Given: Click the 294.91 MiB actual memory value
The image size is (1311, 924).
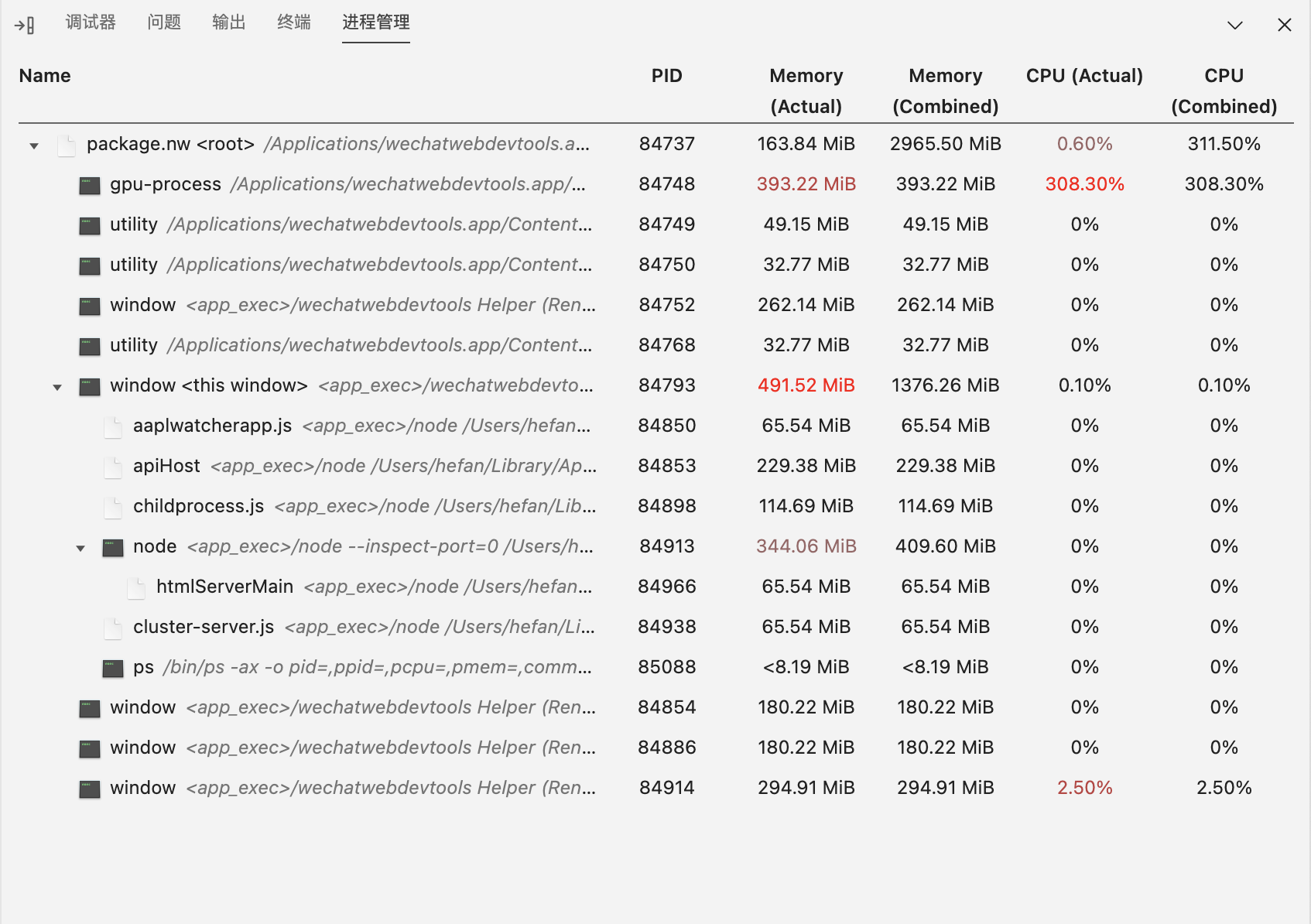Looking at the screenshot, I should [x=806, y=788].
